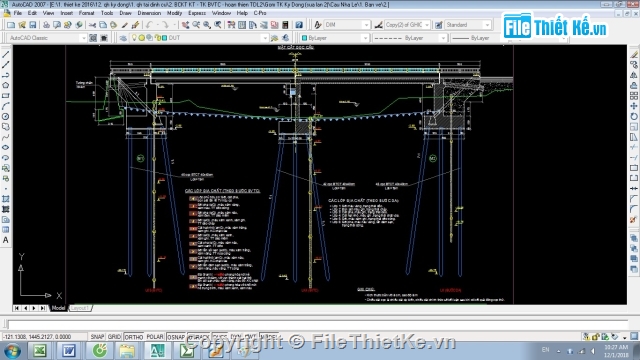Open the File menu
This screenshot has width=640, height=360.
tap(18, 13)
